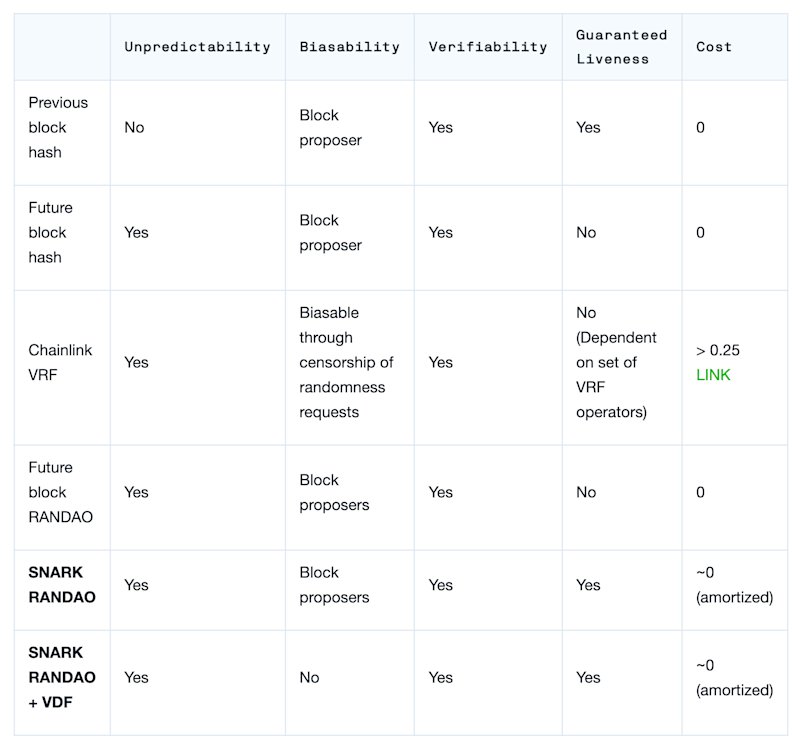
Task: Select the Guaranteed Liveness column header
Action: point(621,47)
